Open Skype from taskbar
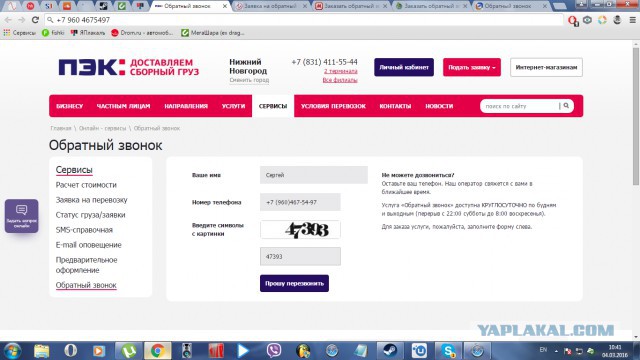This screenshot has height=360, width=640. 448,351
